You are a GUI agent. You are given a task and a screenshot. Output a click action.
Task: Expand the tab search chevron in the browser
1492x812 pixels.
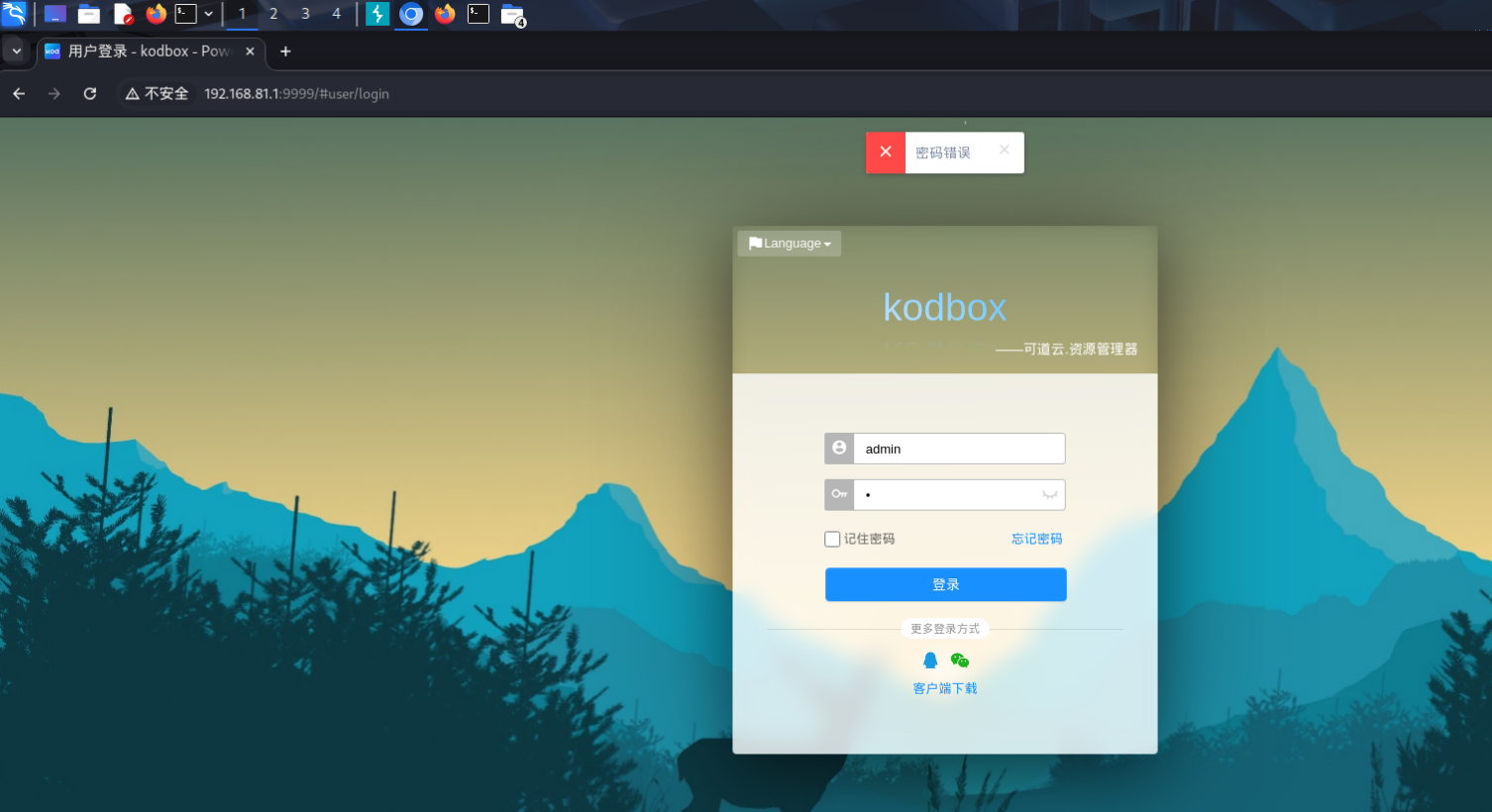click(x=17, y=51)
